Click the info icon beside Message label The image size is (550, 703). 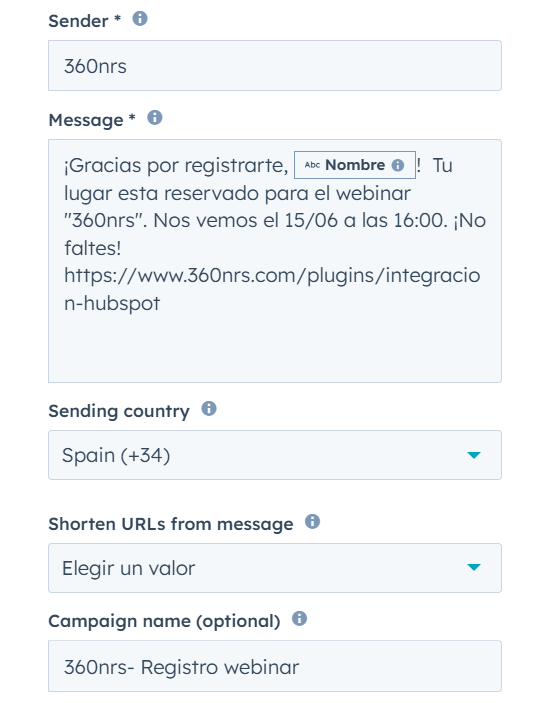pyautogui.click(x=155, y=118)
